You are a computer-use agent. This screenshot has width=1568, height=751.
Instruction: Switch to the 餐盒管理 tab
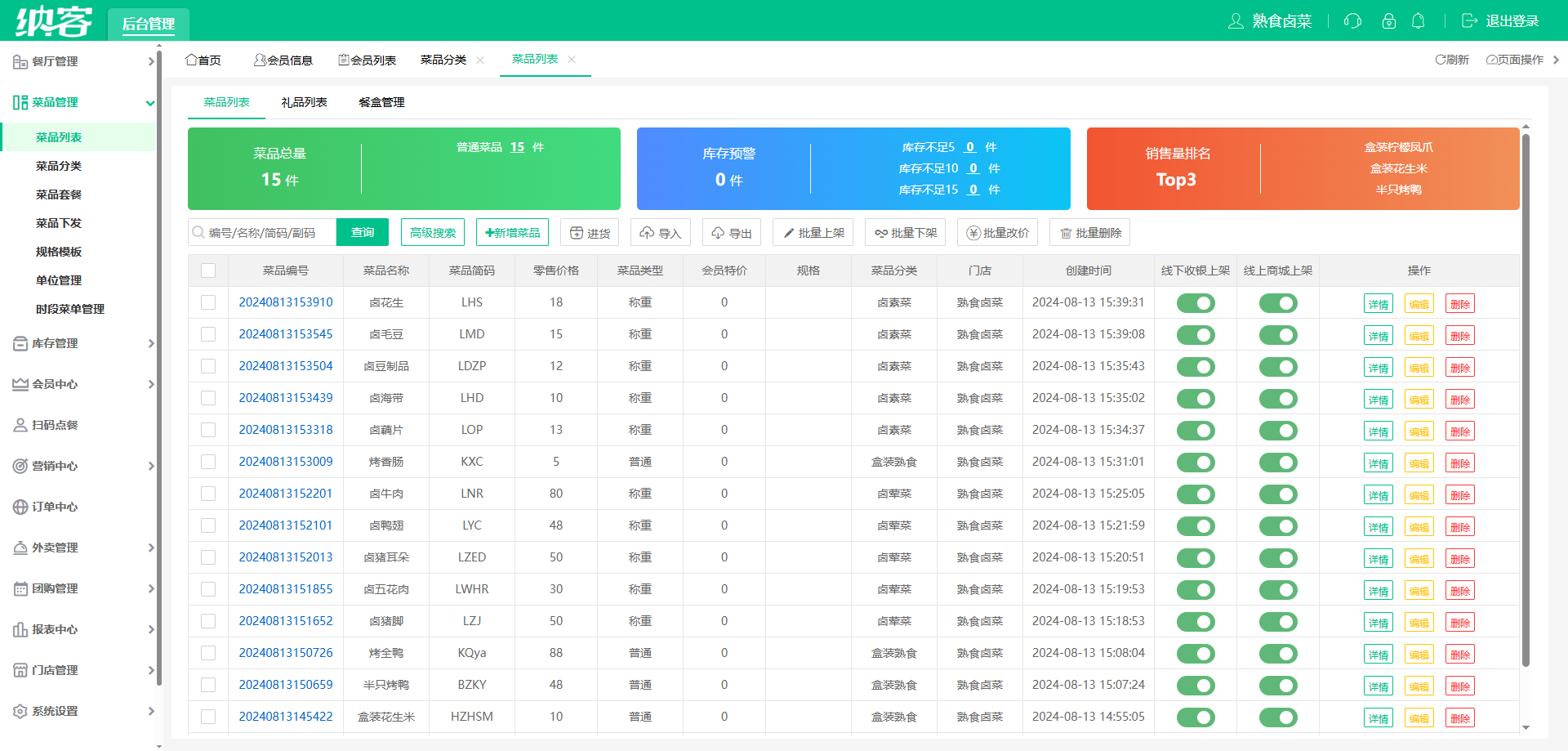(381, 102)
